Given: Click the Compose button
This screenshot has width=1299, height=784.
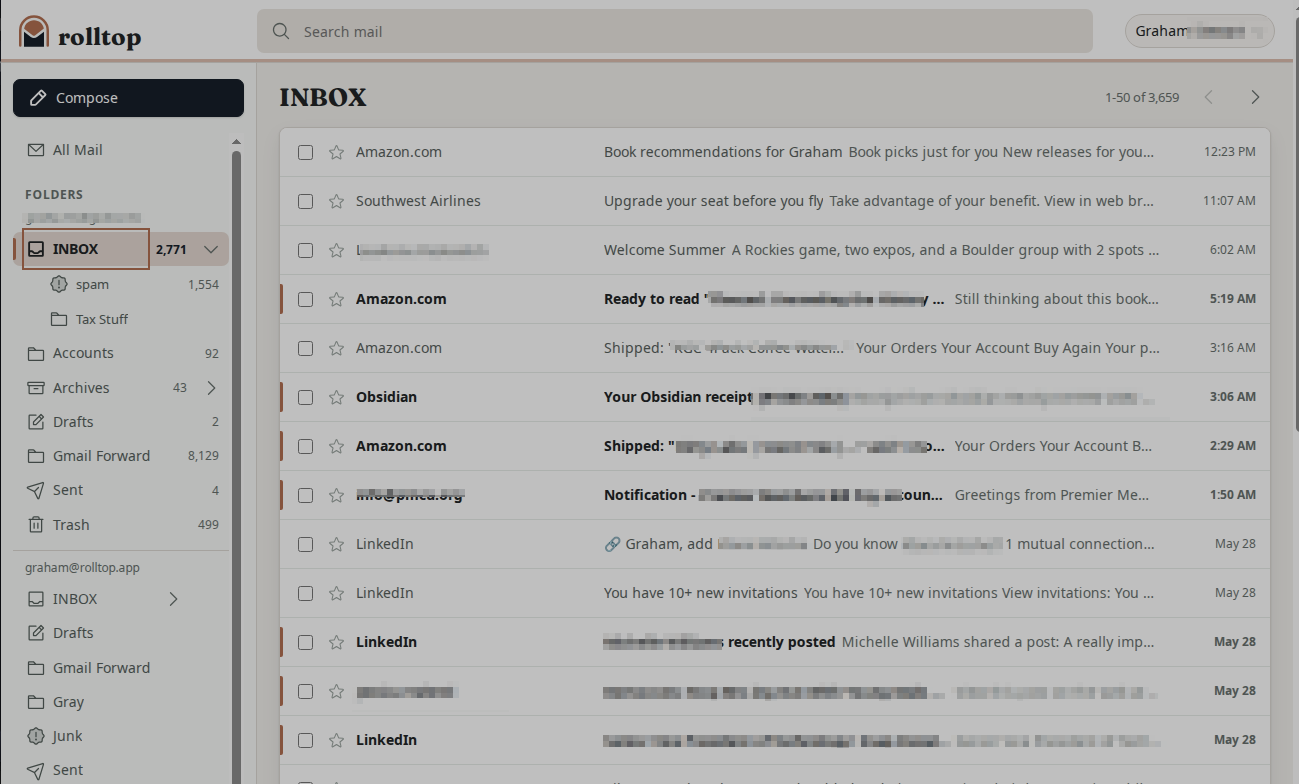Looking at the screenshot, I should coord(128,98).
